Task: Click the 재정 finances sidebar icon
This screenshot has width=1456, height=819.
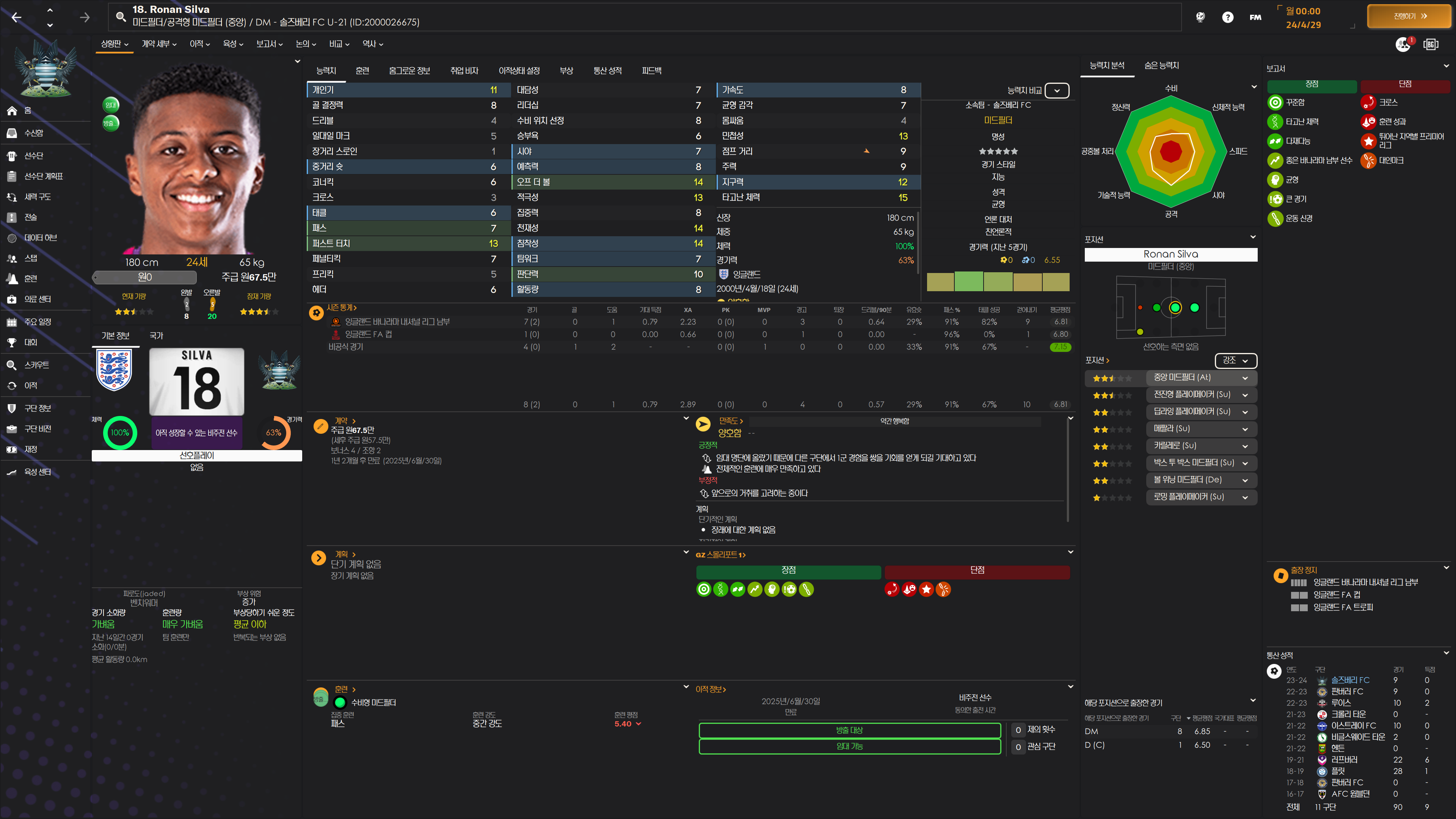Action: (x=12, y=449)
